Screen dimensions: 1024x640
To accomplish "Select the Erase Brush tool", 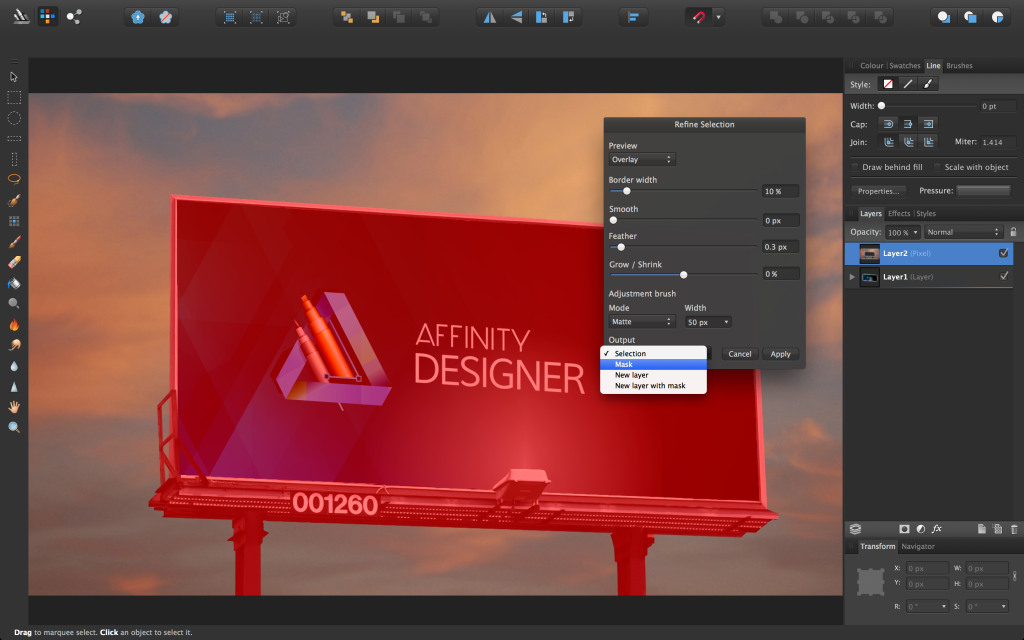I will pos(14,262).
